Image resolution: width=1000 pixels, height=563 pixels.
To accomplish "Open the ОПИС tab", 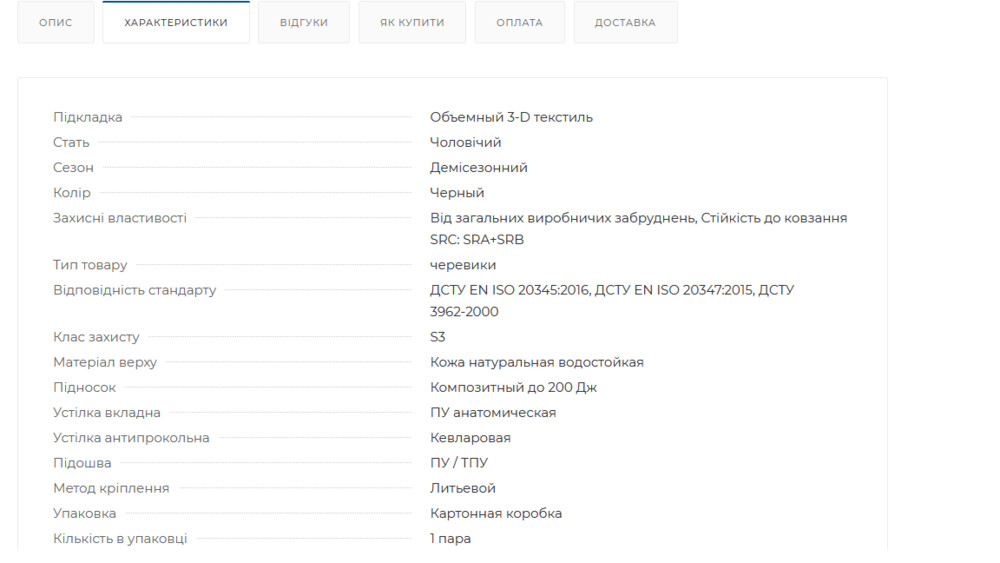I will click(x=56, y=22).
